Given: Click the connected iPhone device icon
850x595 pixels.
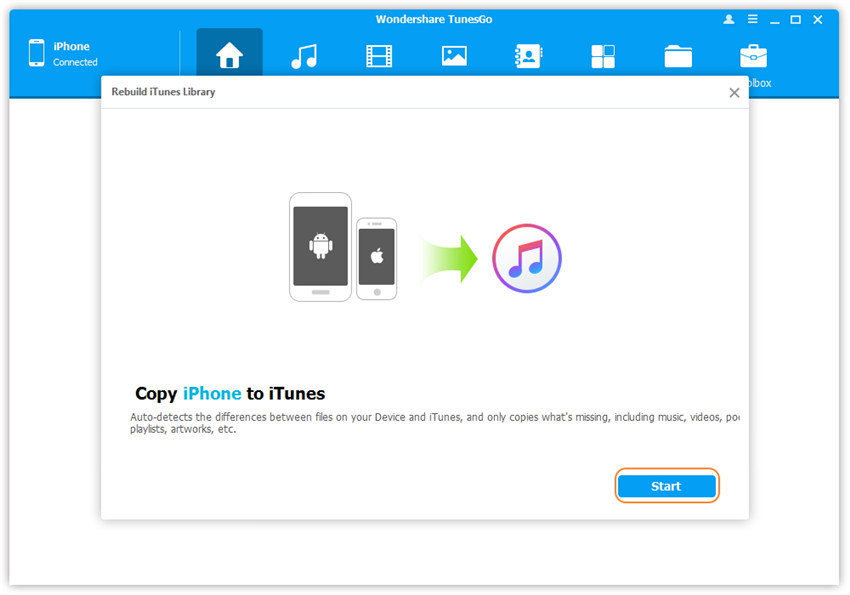Looking at the screenshot, I should coord(37,53).
